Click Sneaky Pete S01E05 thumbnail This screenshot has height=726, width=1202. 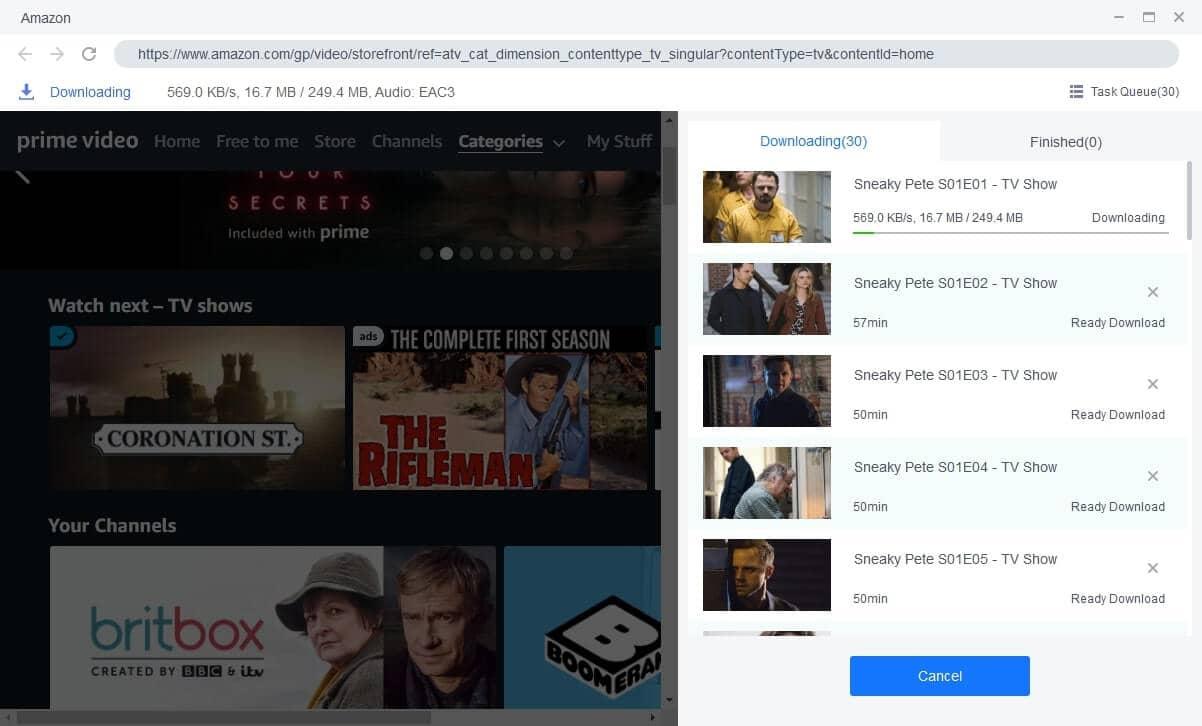(x=767, y=575)
